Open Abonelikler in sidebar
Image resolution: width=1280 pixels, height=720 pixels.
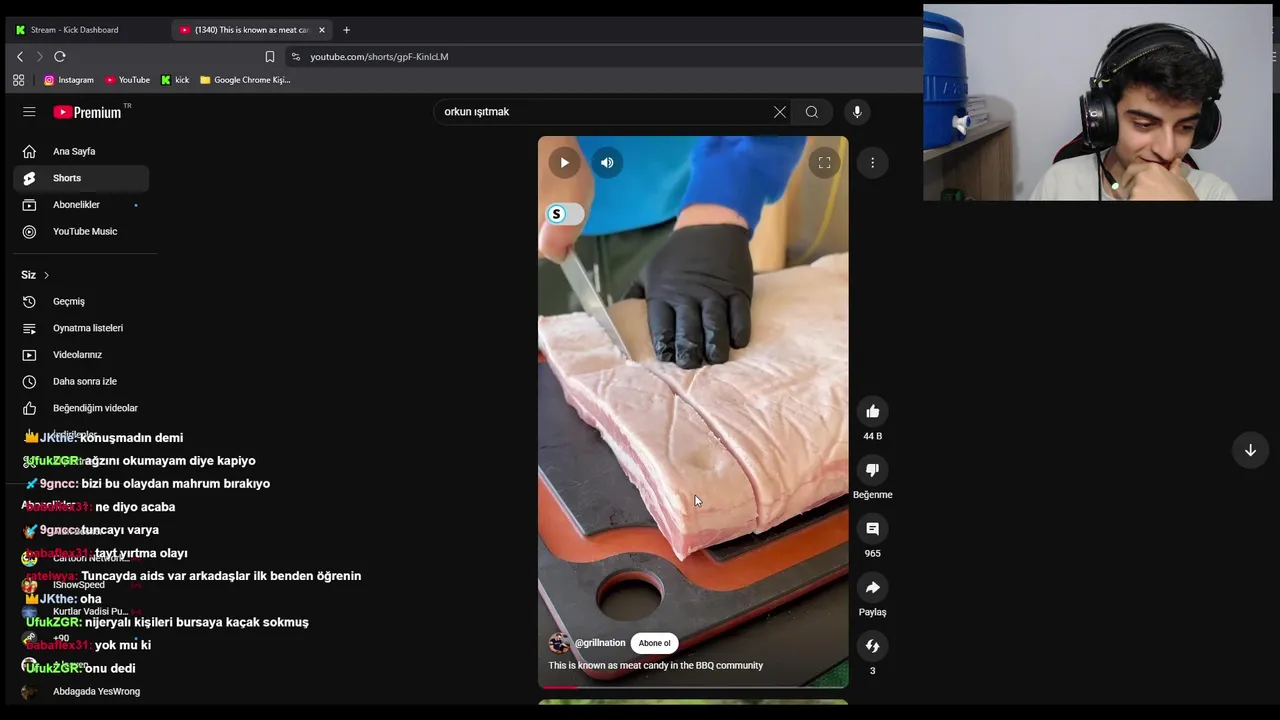click(x=81, y=205)
